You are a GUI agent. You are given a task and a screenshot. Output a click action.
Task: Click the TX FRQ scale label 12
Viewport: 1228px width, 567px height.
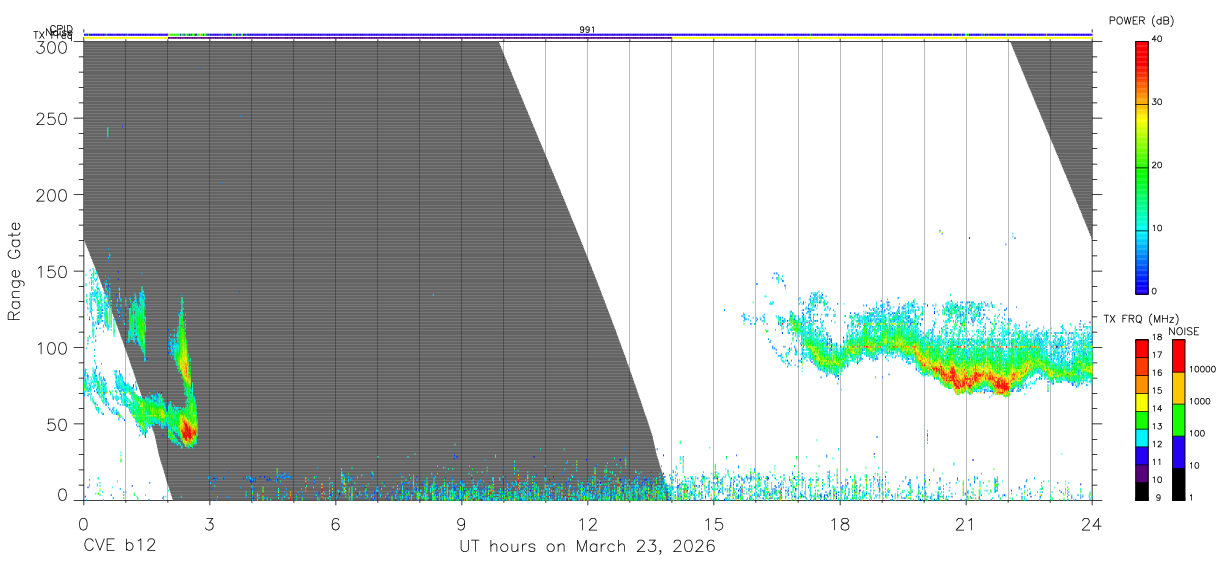coord(1157,443)
